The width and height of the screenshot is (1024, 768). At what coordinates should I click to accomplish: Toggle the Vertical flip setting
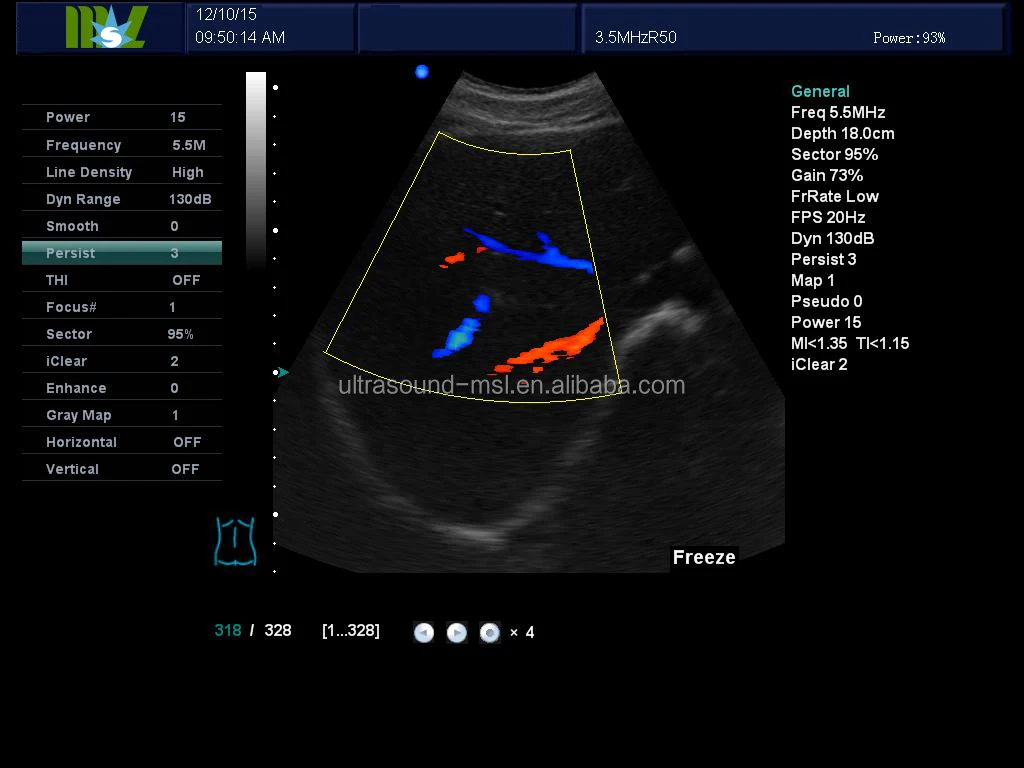[x=122, y=469]
